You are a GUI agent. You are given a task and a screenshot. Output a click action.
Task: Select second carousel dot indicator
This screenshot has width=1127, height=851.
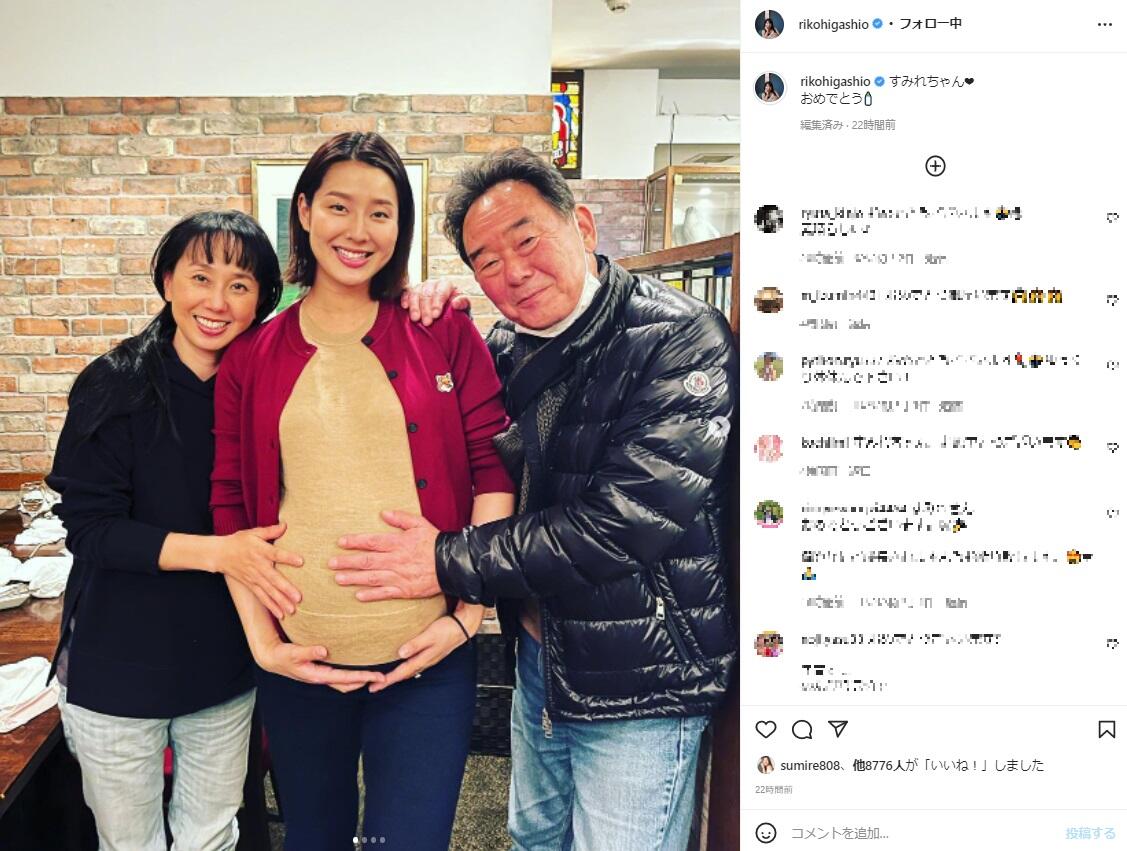click(x=364, y=840)
